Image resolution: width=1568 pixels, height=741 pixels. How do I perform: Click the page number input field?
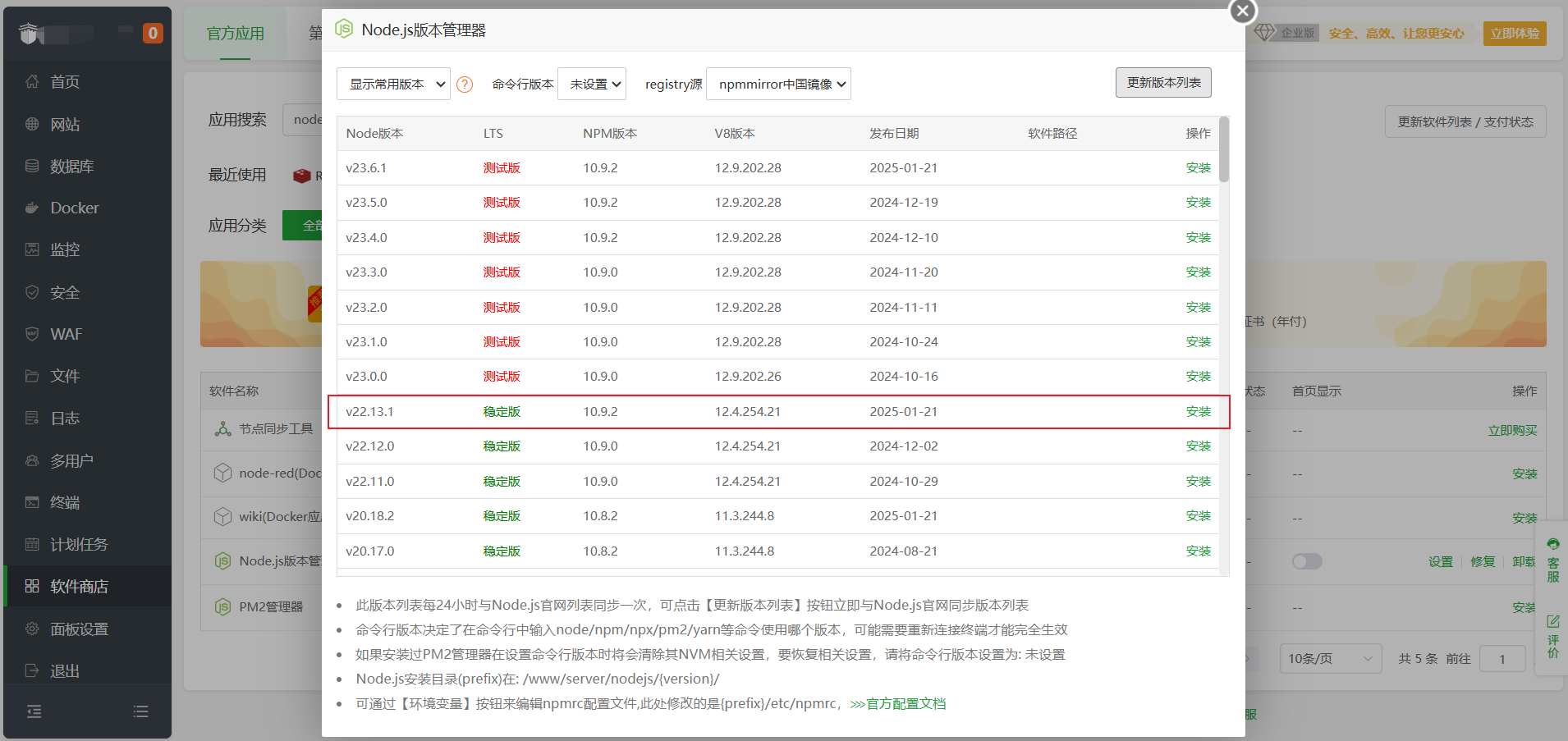1502,658
